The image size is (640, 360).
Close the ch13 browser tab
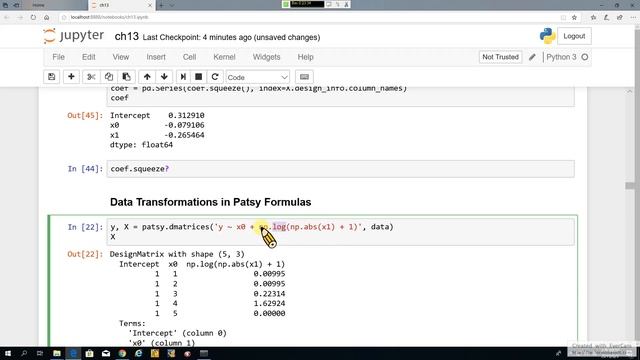click(x=150, y=5)
